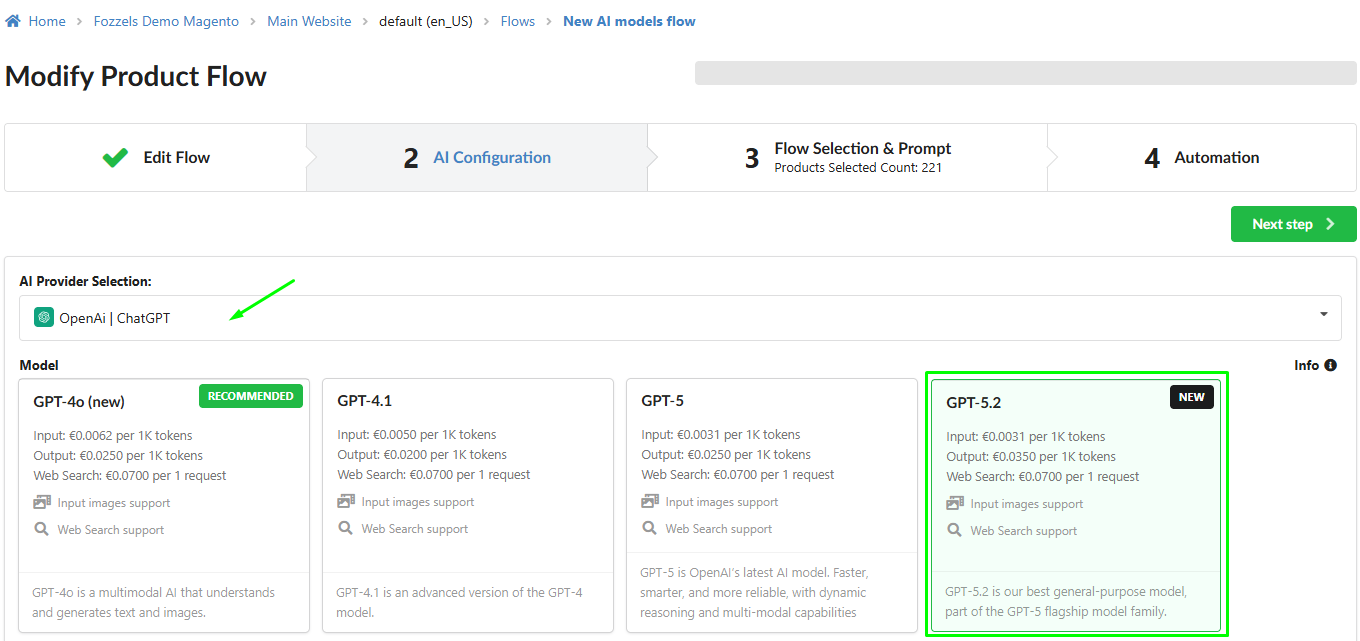
Task: Open the AI Provider Selection dropdown
Action: tap(680, 318)
